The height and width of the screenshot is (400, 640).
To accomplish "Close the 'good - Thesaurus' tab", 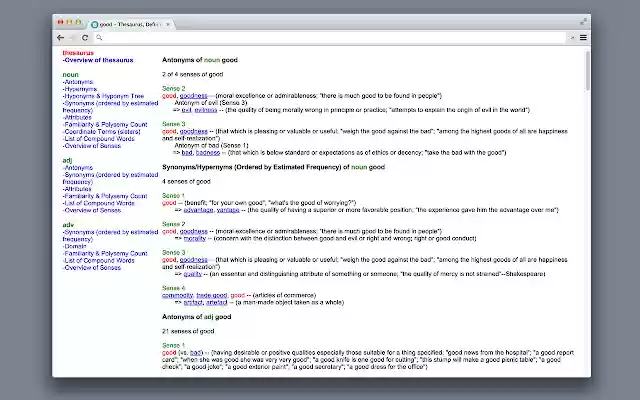I will click(167, 24).
